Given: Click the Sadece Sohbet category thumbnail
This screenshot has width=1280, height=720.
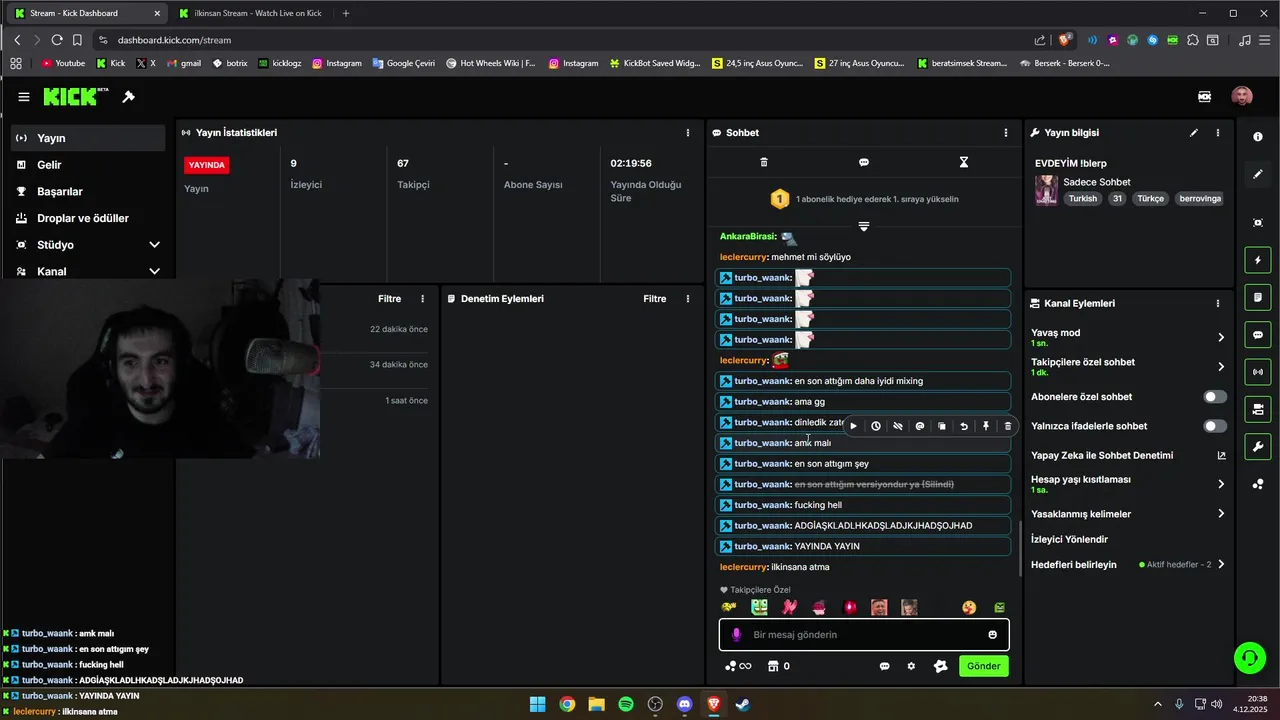Looking at the screenshot, I should point(1046,190).
